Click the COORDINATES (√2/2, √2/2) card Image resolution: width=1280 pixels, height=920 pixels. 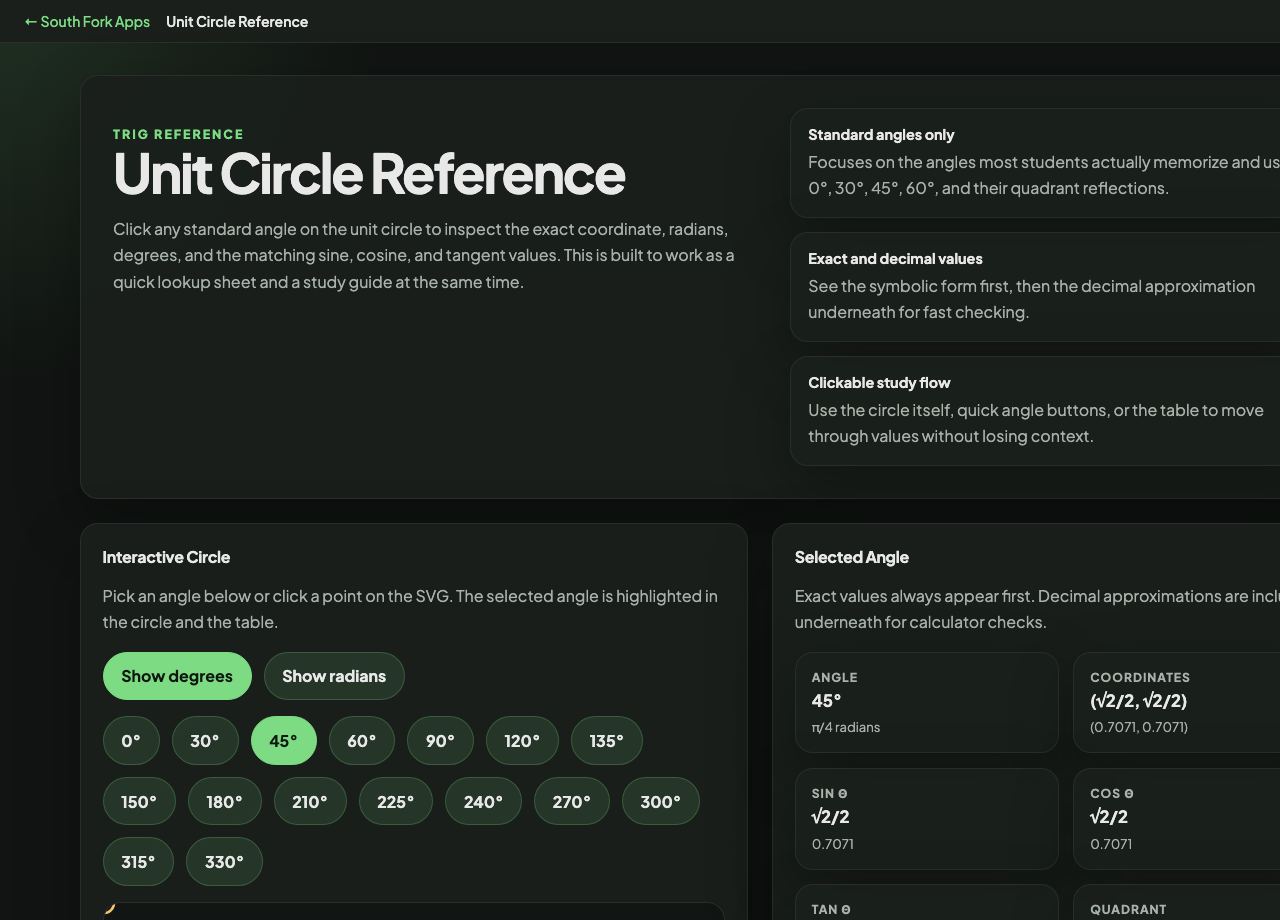click(x=1177, y=702)
